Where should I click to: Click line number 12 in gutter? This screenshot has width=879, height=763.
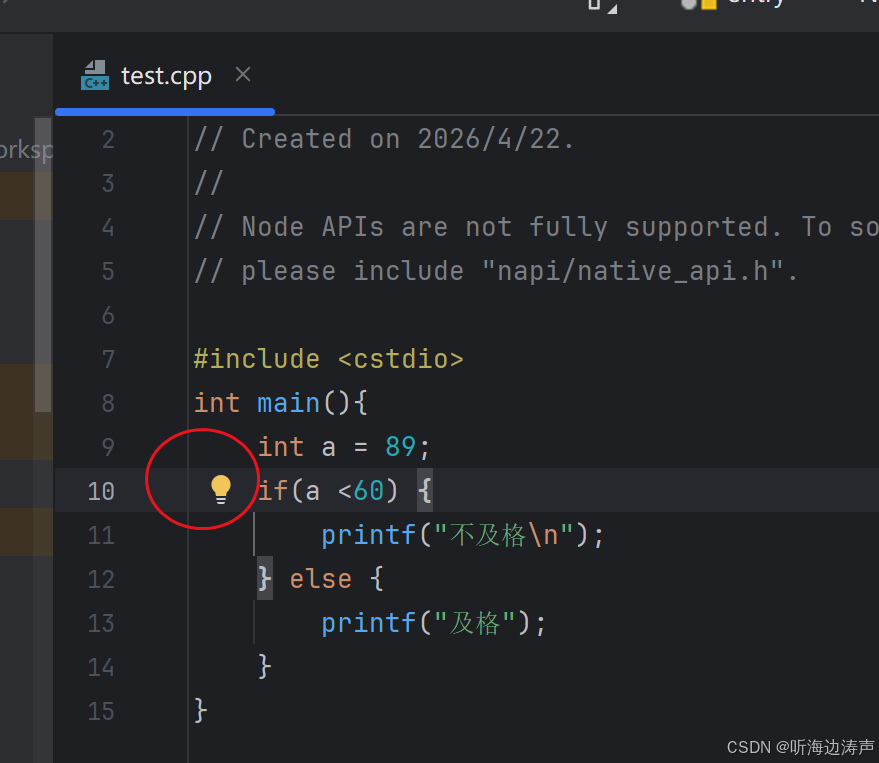pos(101,579)
